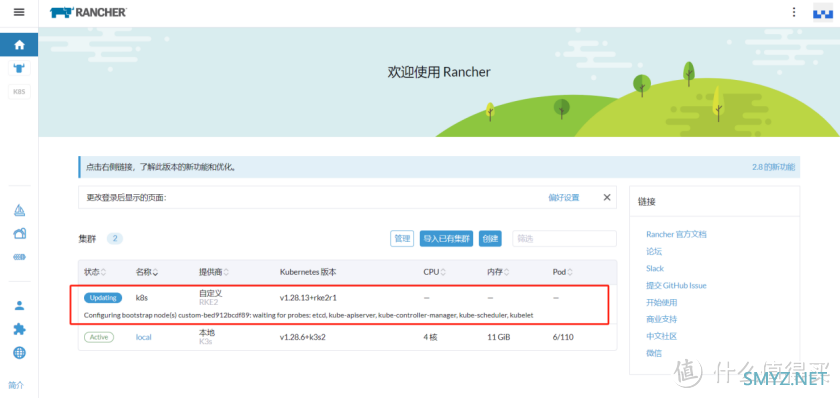Viewport: 840px width, 398px height.
Task: Select the v1.28.6+k3s2 version text
Action: 303,337
